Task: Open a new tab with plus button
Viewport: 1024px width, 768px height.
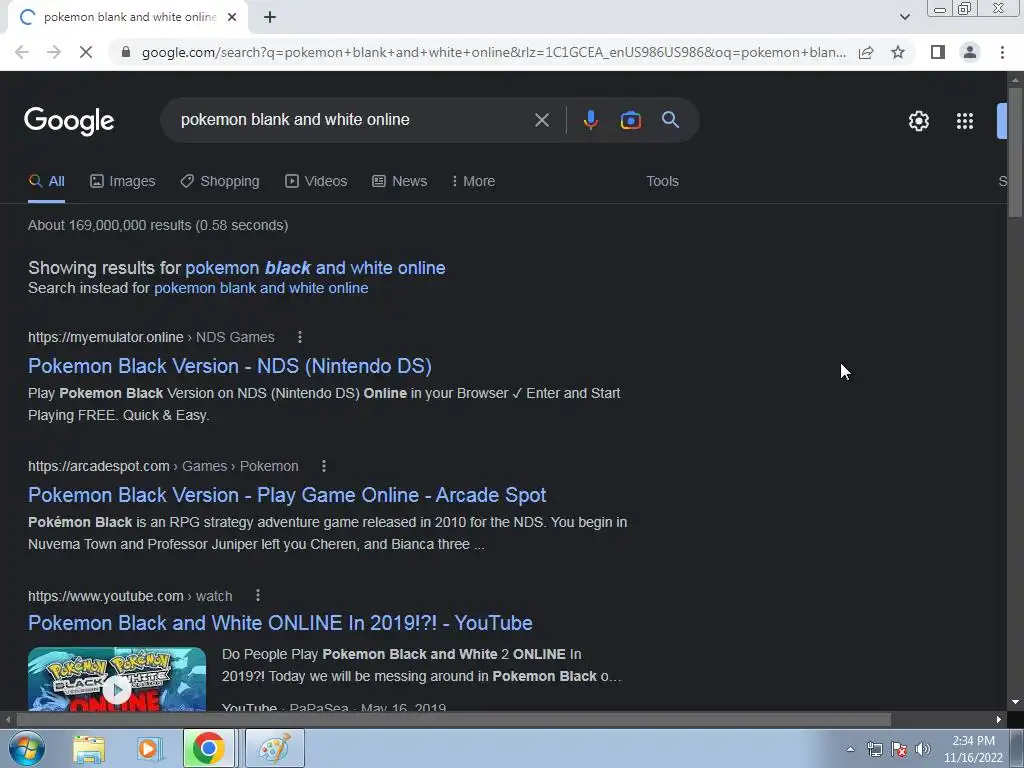Action: coord(270,18)
